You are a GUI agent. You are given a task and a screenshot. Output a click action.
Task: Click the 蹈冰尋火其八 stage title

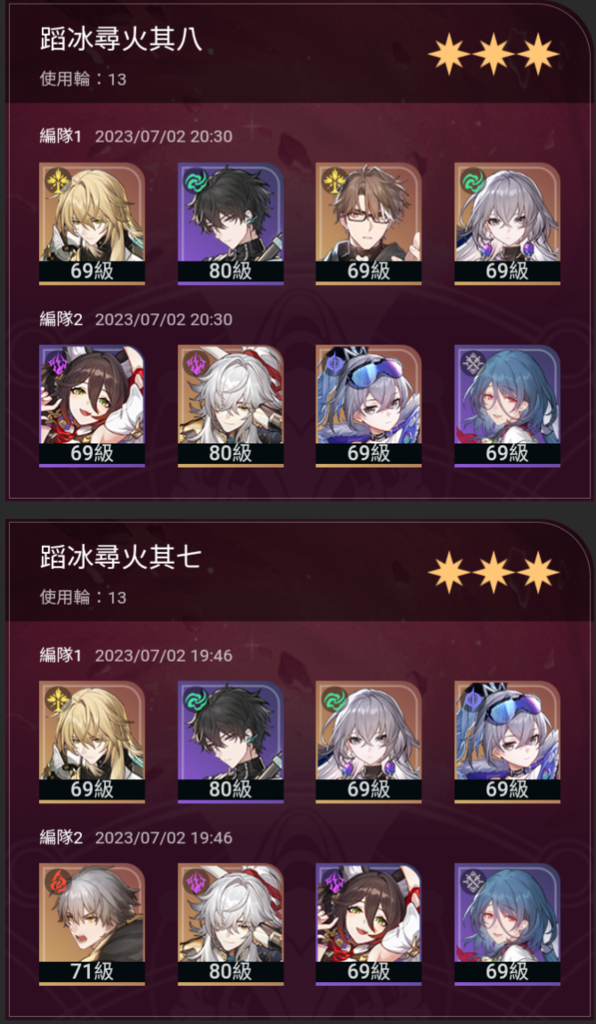[121, 40]
